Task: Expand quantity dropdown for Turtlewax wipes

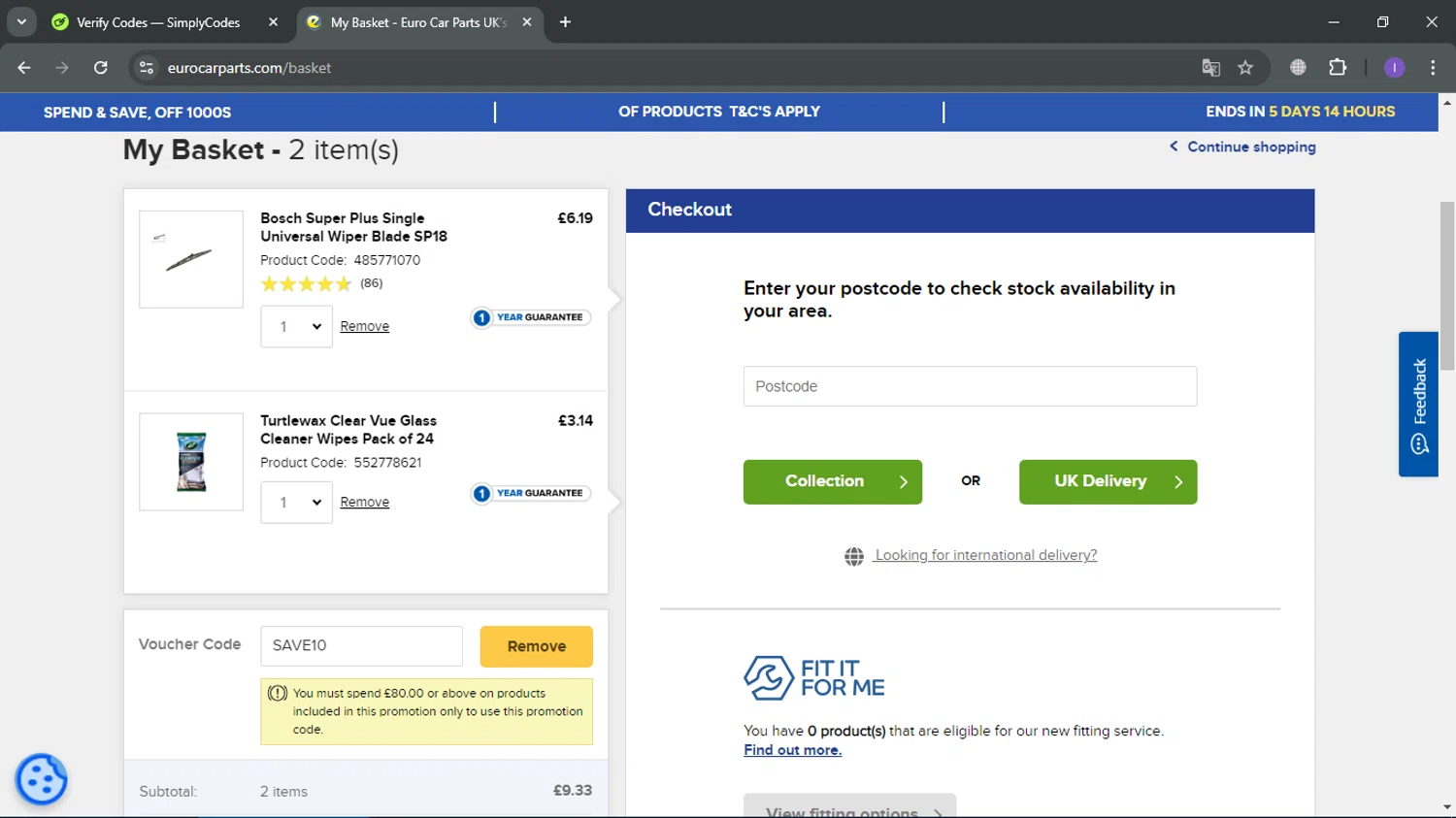Action: pyautogui.click(x=296, y=503)
